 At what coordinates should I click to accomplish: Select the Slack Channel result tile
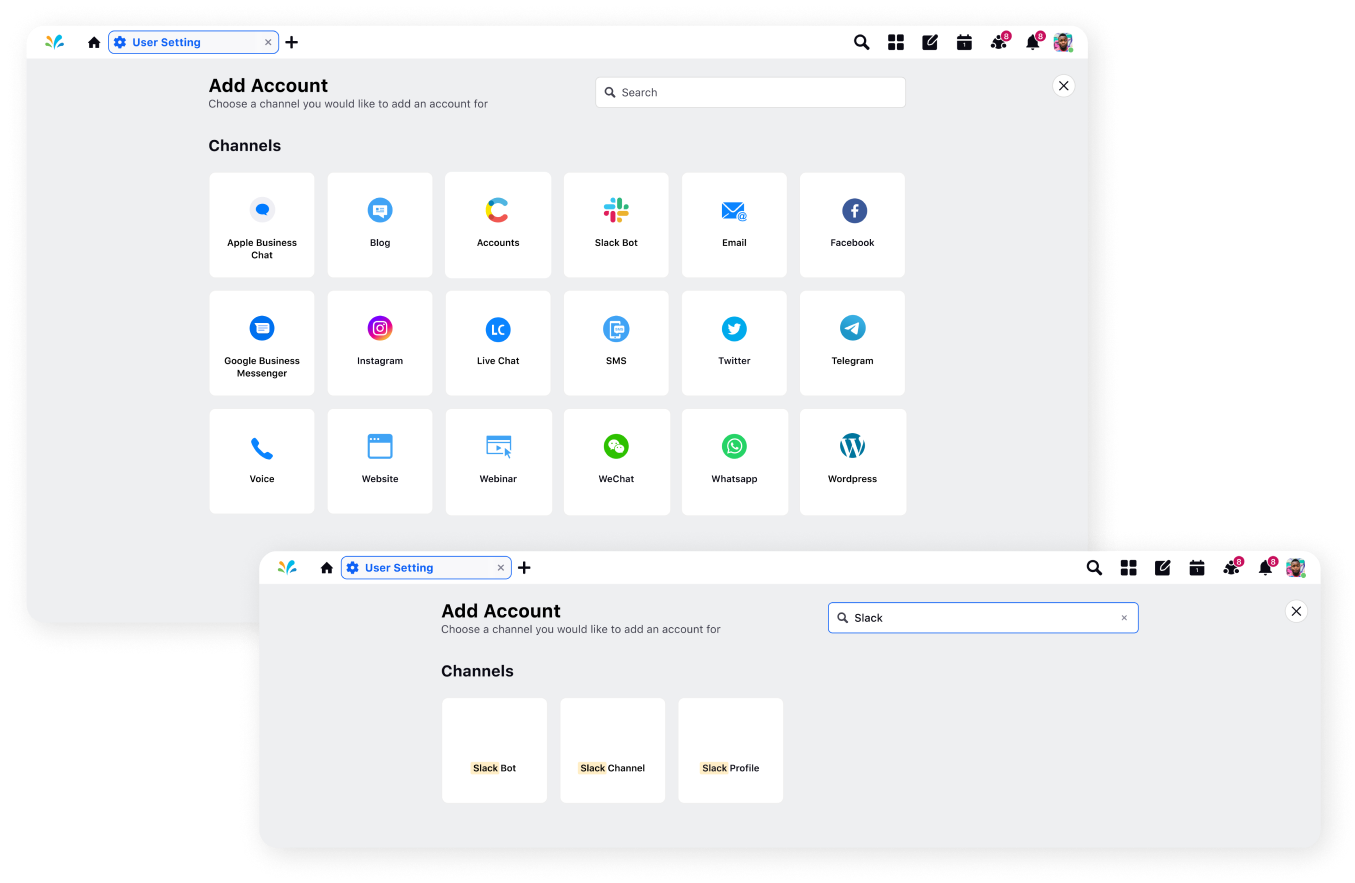613,751
